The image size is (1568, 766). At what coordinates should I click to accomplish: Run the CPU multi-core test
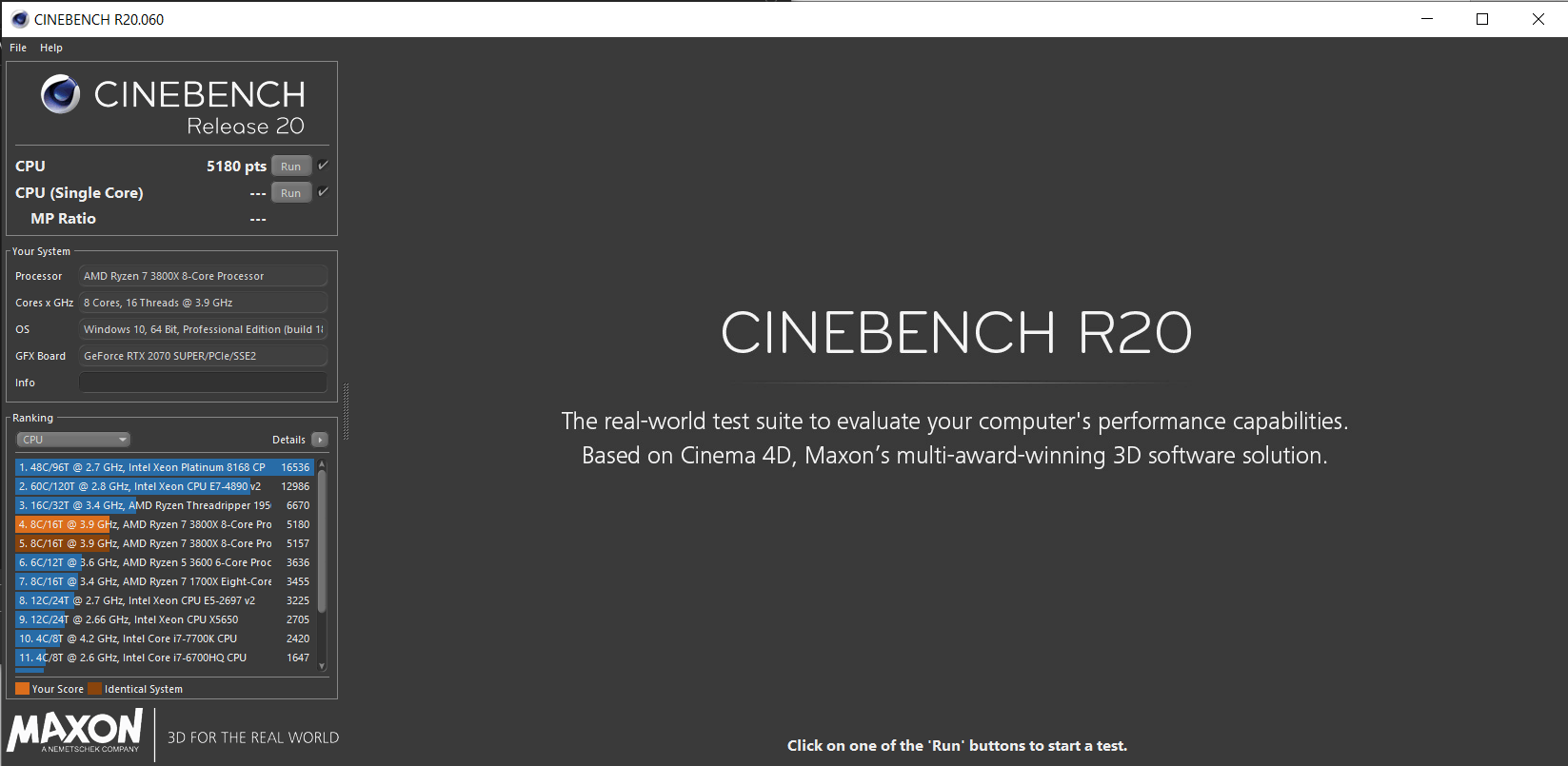[x=291, y=167]
